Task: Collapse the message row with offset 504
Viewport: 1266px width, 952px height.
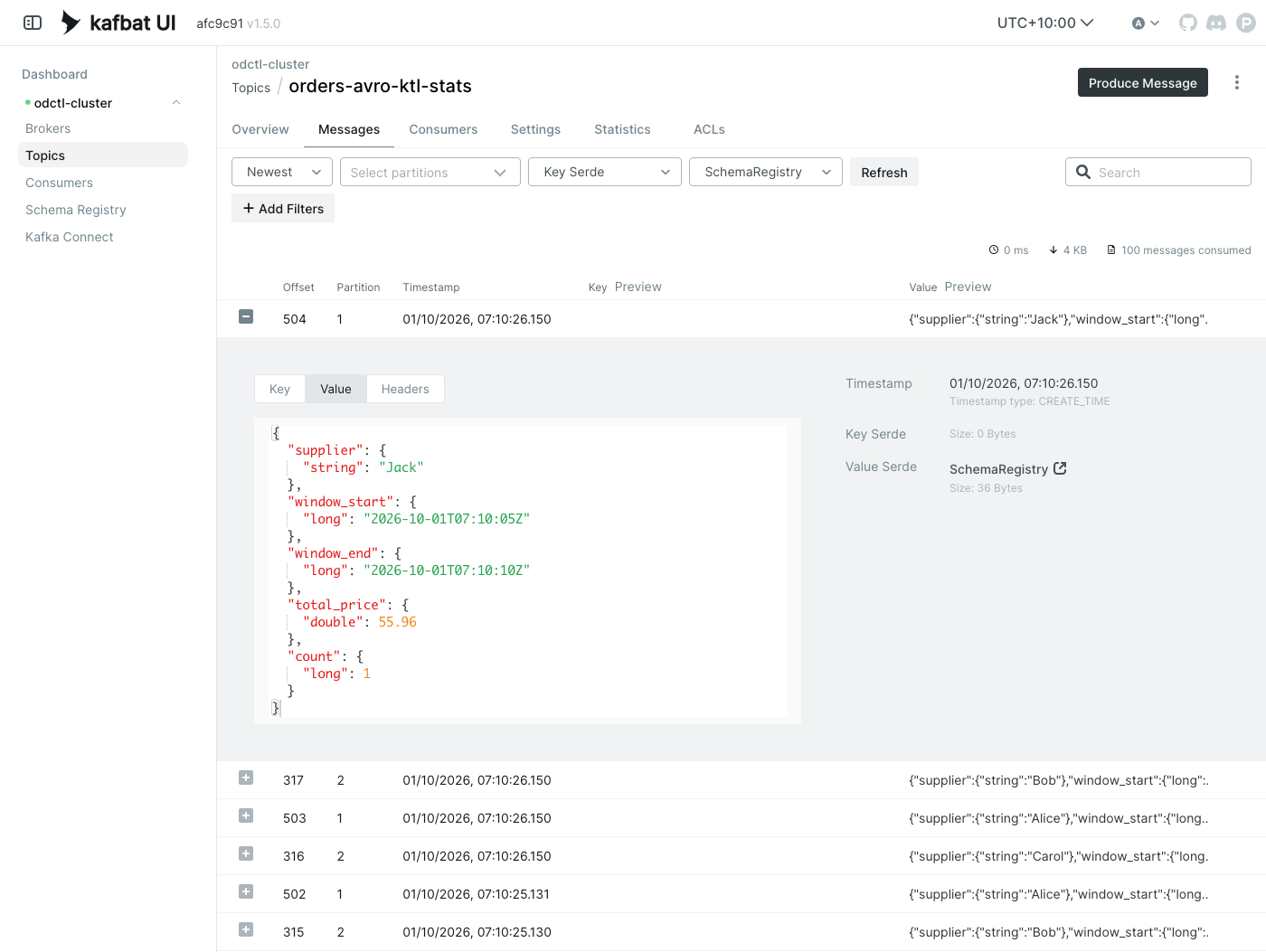Action: pyautogui.click(x=246, y=316)
